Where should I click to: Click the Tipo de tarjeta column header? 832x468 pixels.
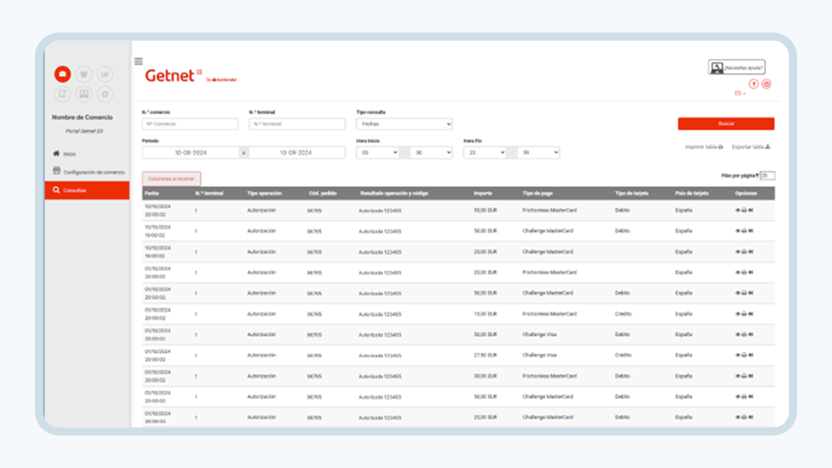pyautogui.click(x=631, y=193)
